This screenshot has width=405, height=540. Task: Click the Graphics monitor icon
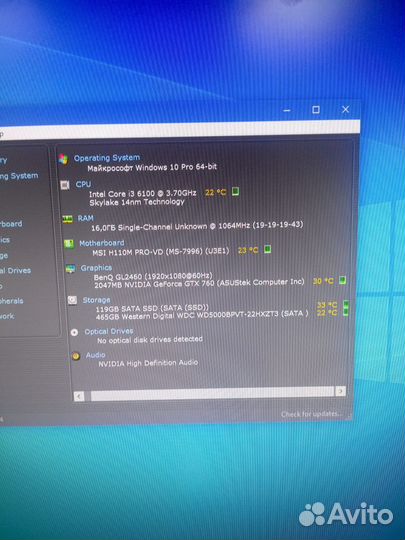(x=70, y=269)
